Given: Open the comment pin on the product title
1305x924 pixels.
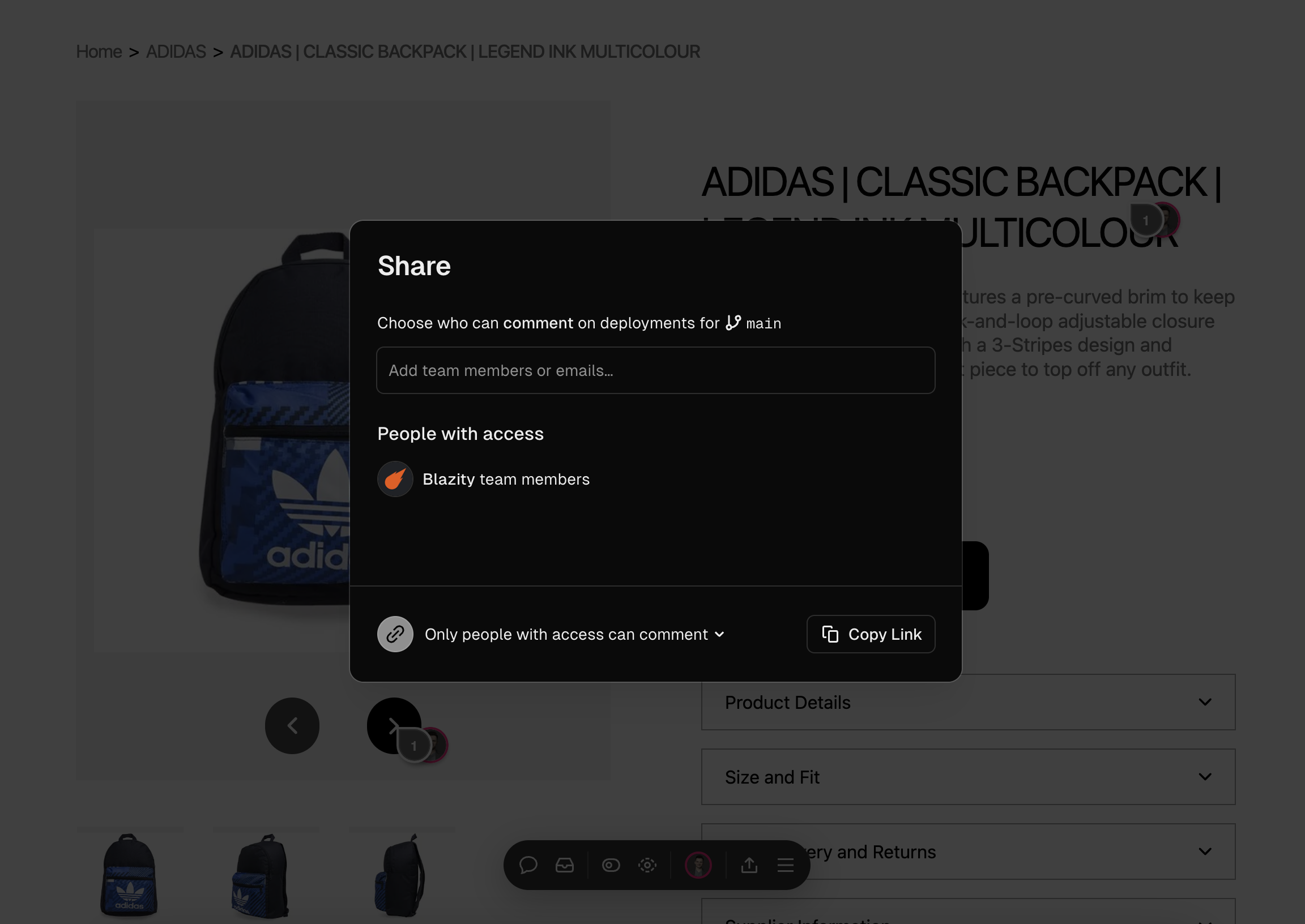Looking at the screenshot, I should [1154, 220].
